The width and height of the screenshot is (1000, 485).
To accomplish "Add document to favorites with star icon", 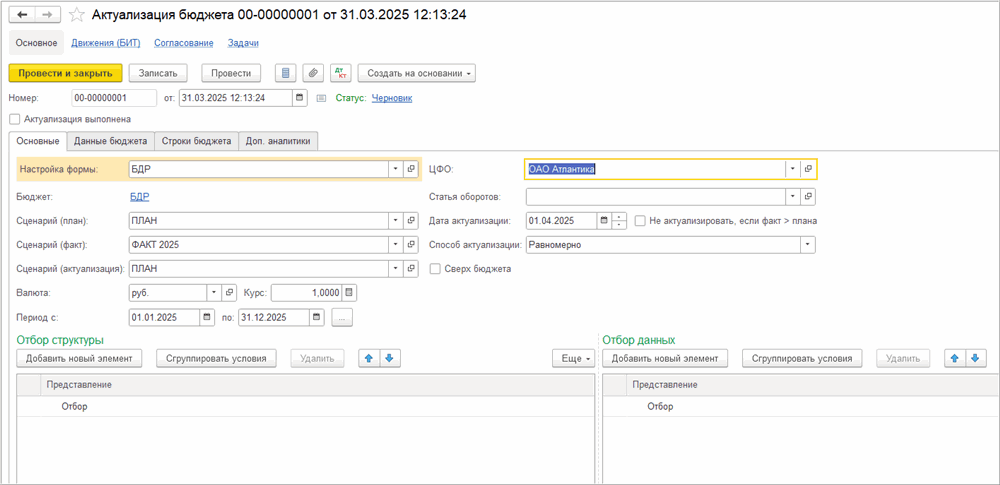I will coord(76,16).
